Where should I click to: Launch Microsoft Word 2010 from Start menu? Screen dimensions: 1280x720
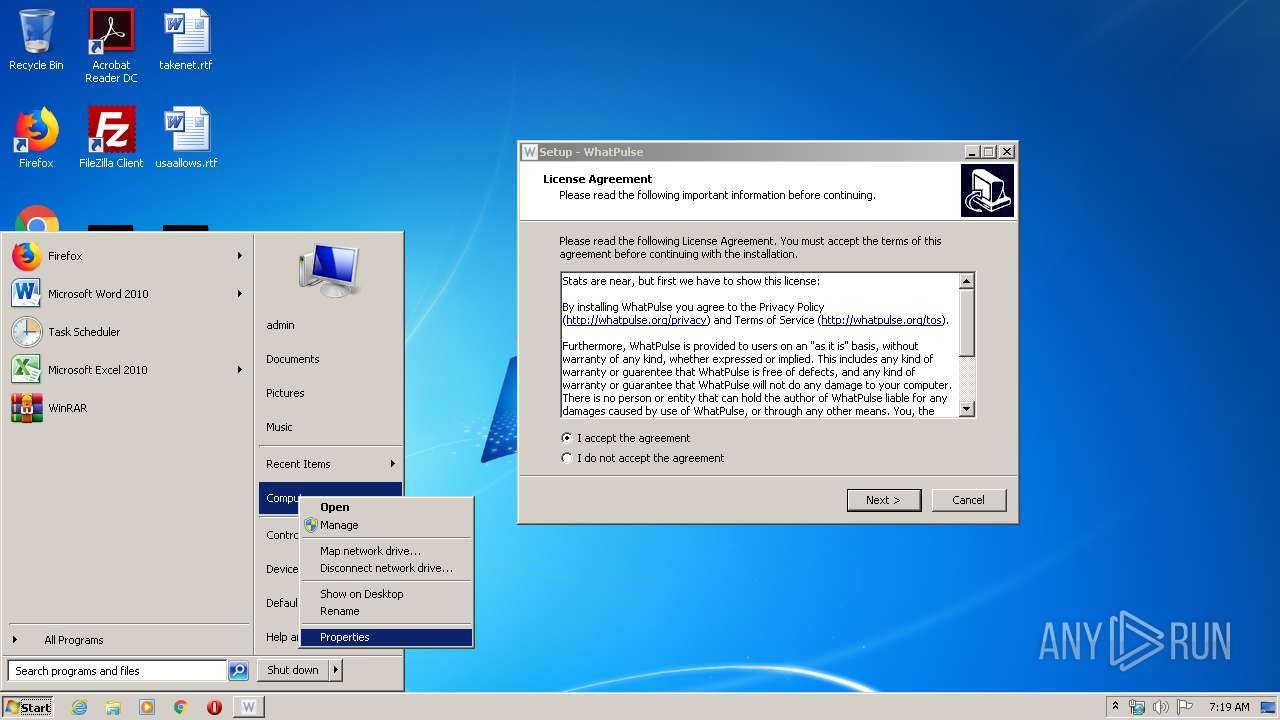coord(127,294)
